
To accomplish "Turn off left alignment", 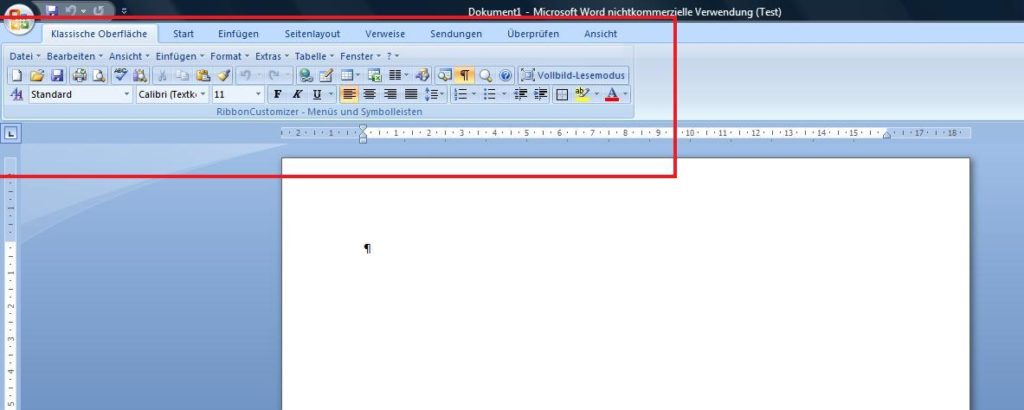I will coord(349,95).
